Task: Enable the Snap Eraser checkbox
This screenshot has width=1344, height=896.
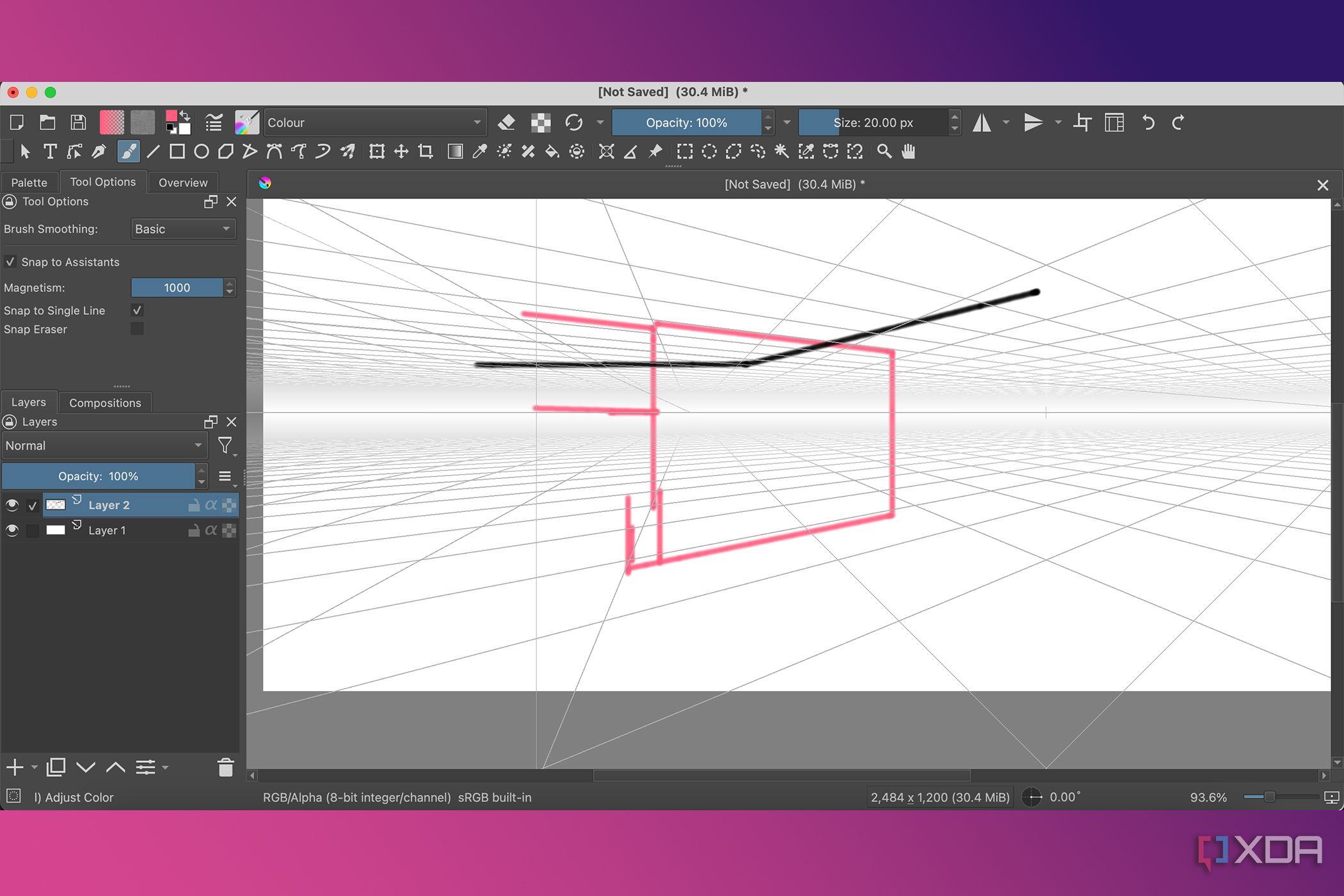Action: coord(137,329)
